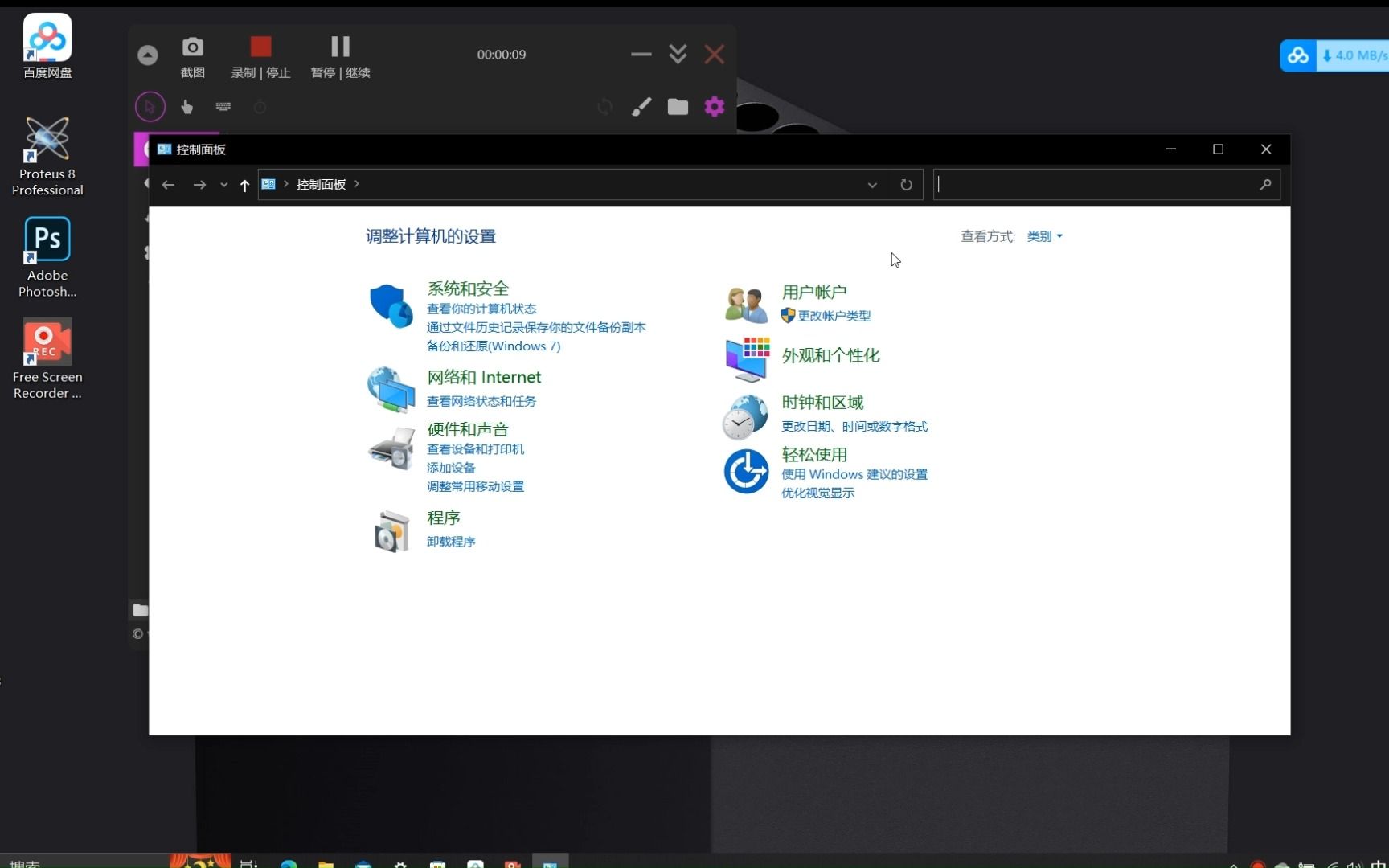Open the 程序 category heading
The image size is (1389, 868).
(x=443, y=518)
